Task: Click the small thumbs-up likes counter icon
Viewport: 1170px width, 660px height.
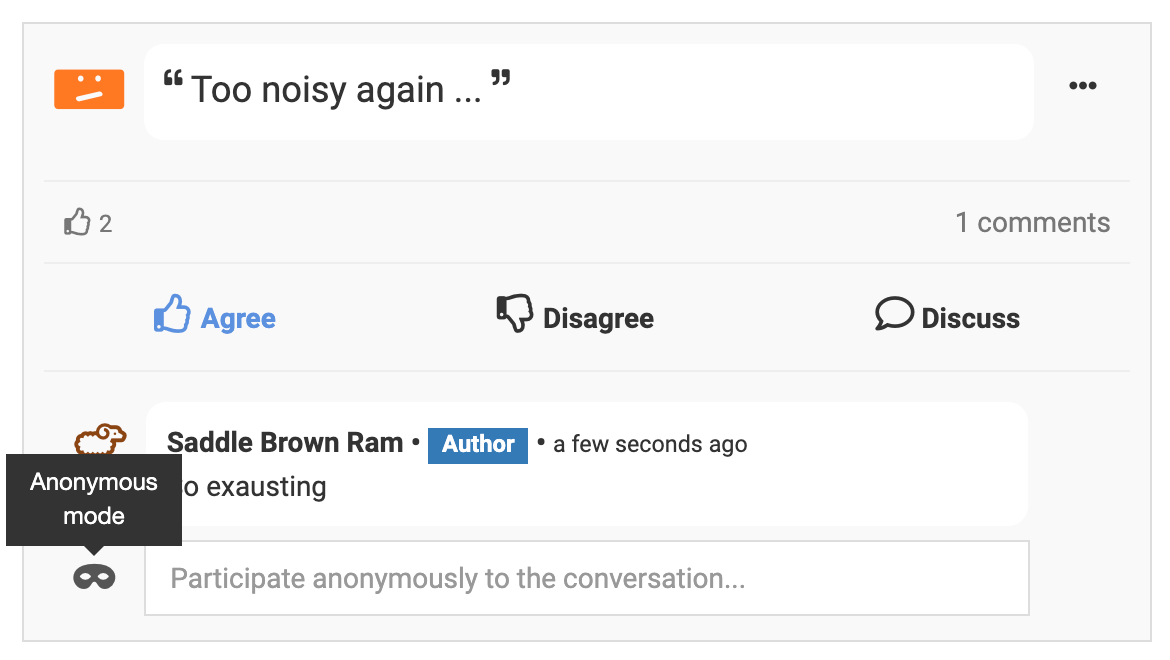Action: (x=77, y=222)
